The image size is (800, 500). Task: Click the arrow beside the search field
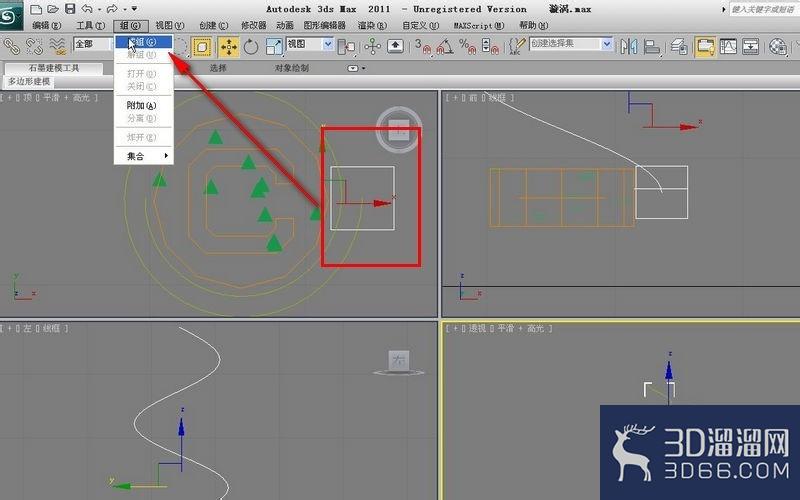723,9
